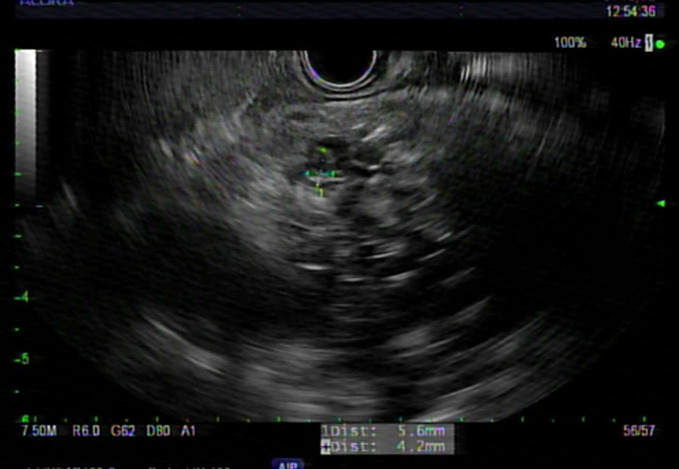The height and width of the screenshot is (469, 679).
Task: Click the G62 gain value
Action: [x=125, y=431]
